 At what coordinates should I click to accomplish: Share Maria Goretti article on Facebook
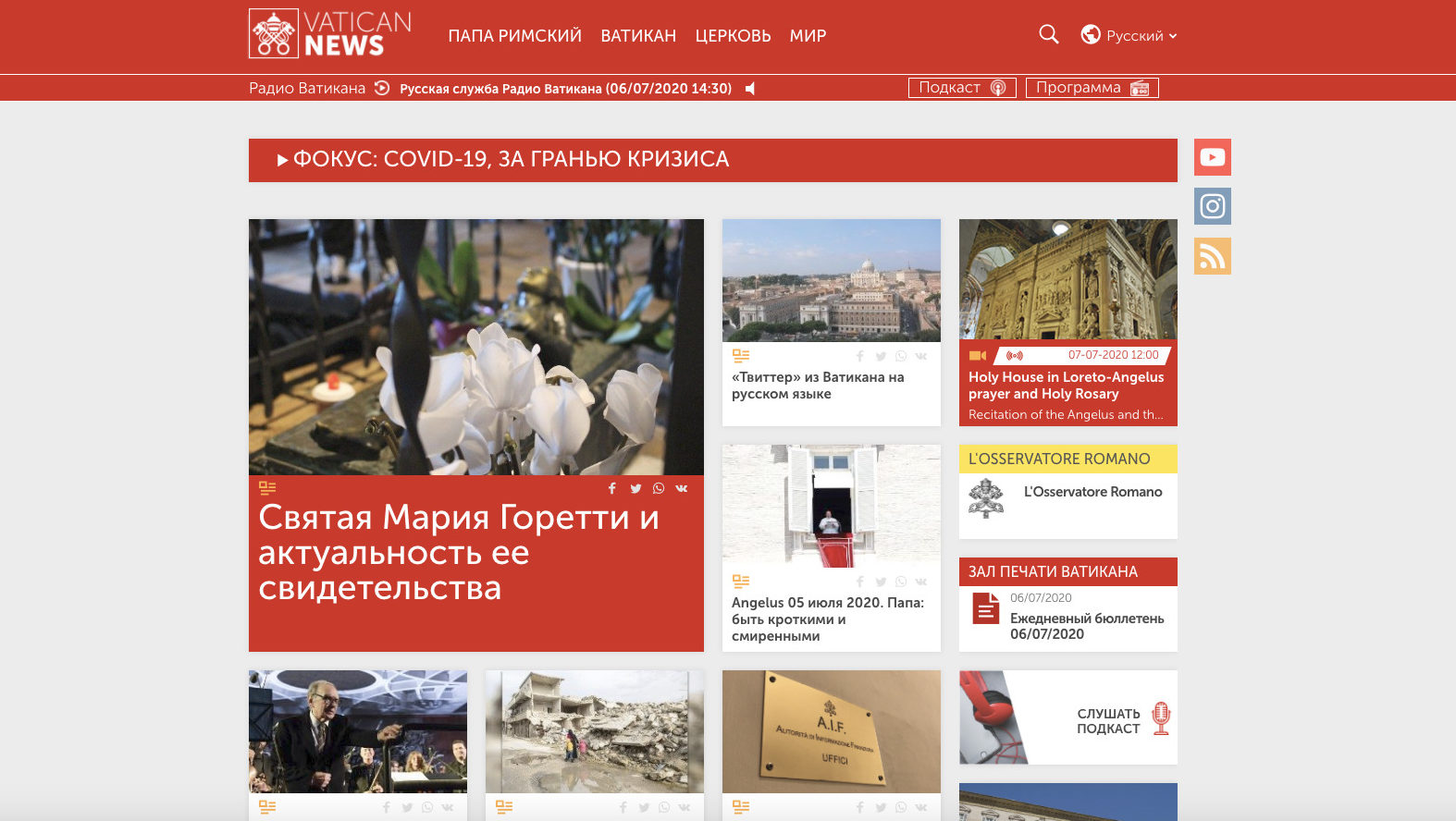tap(611, 488)
